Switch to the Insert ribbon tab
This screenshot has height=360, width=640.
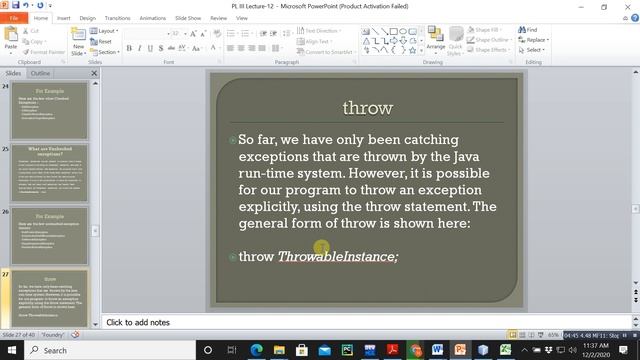point(63,18)
